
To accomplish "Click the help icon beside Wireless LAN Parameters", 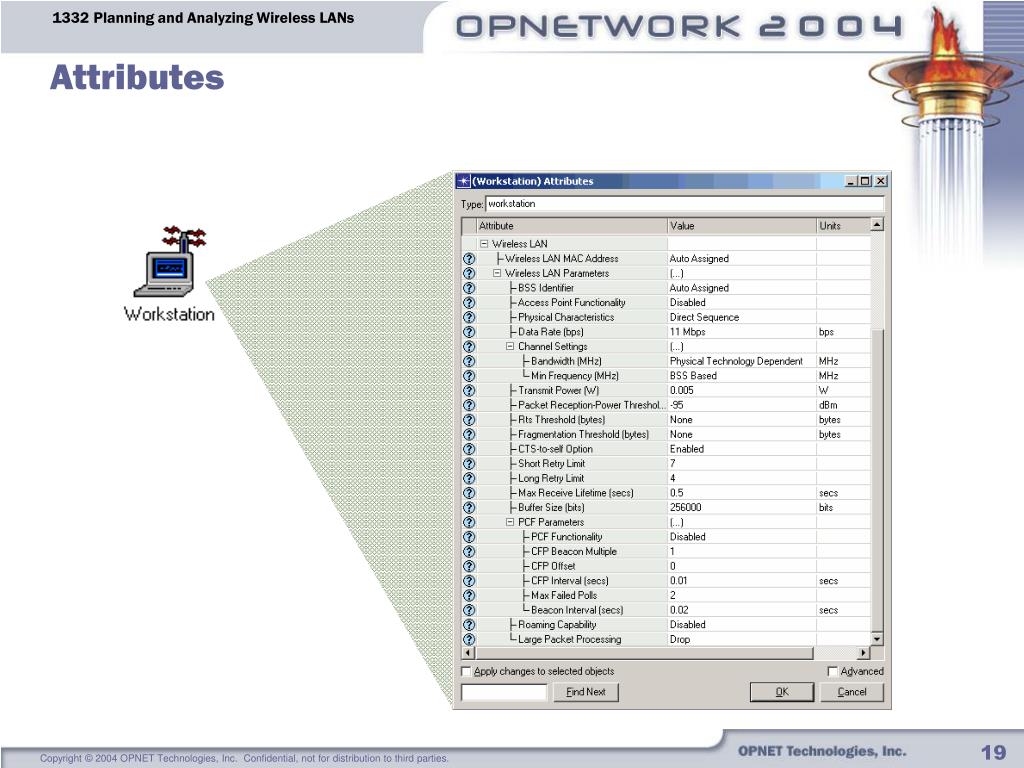I will click(469, 274).
